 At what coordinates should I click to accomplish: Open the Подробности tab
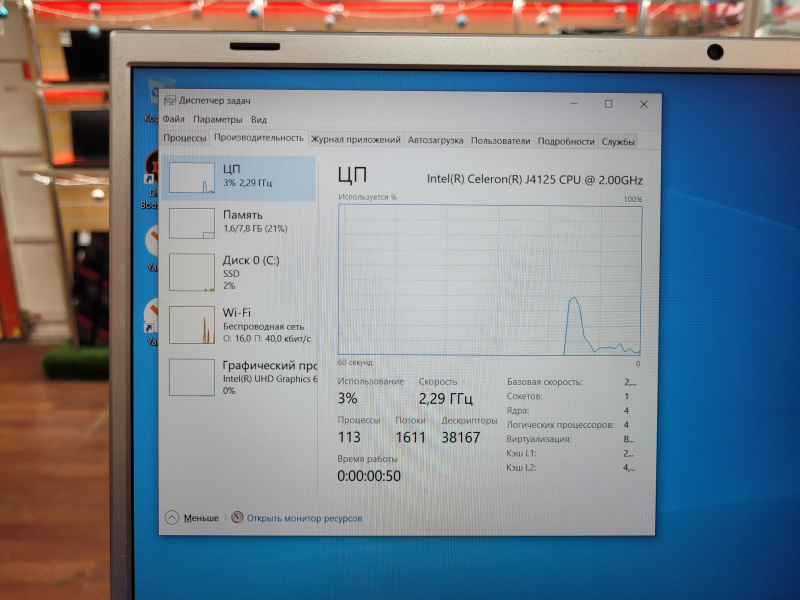(x=565, y=142)
